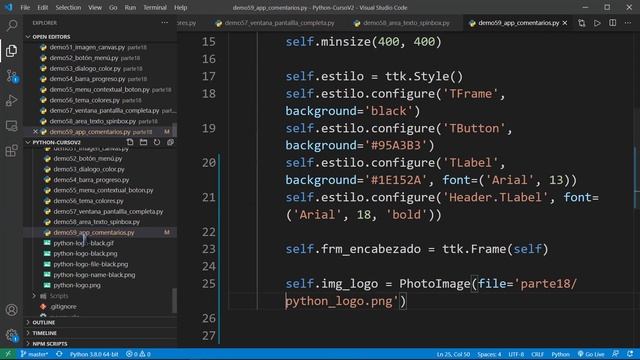Open the .gitignore file

click(x=63, y=307)
